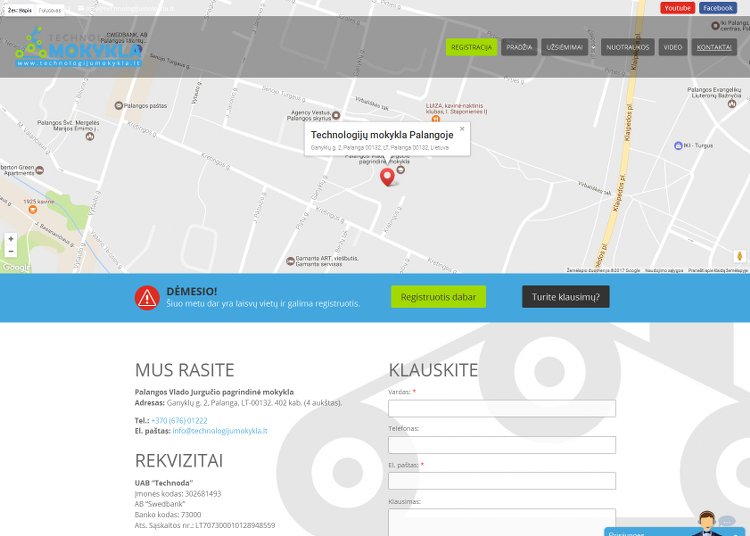This screenshot has width=750, height=536.
Task: Zoom in on the map
Action: click(11, 239)
